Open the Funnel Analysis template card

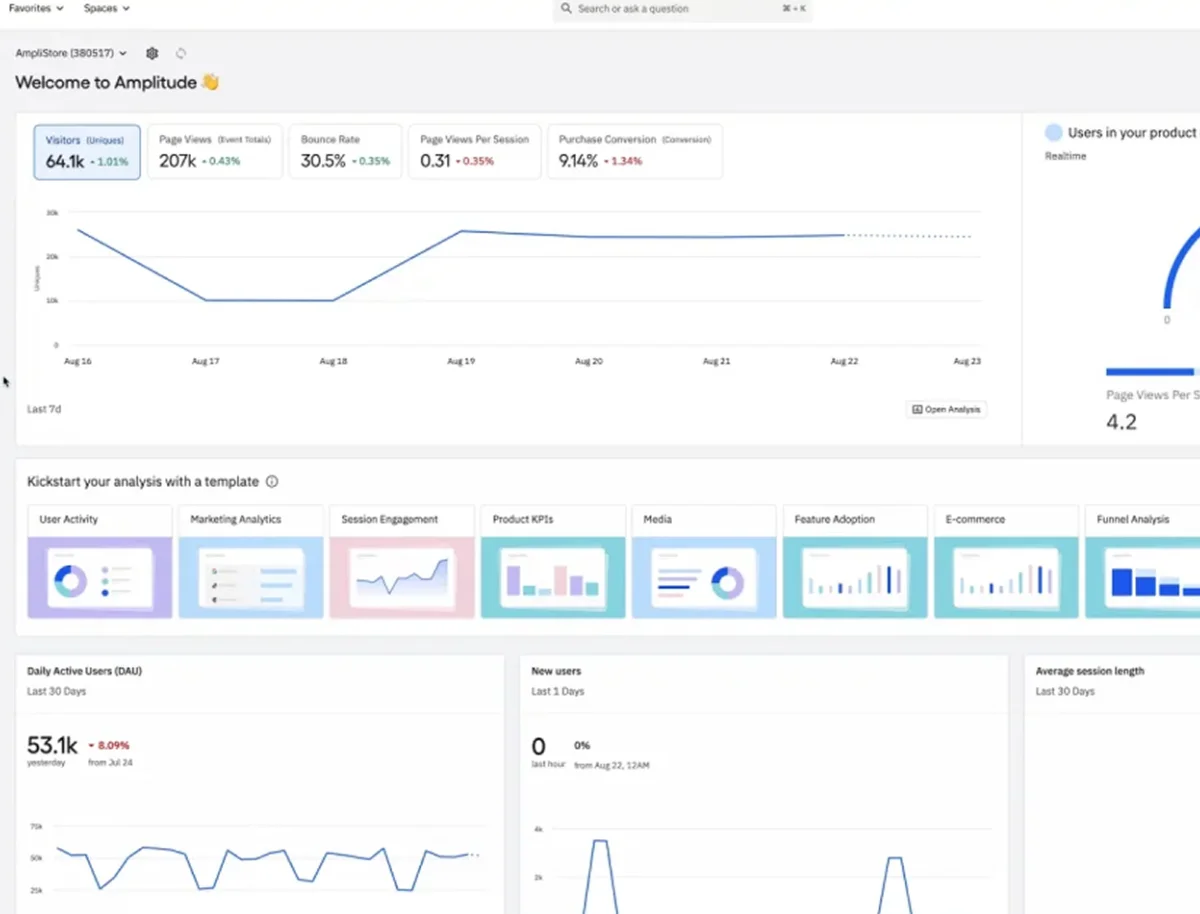[1142, 561]
